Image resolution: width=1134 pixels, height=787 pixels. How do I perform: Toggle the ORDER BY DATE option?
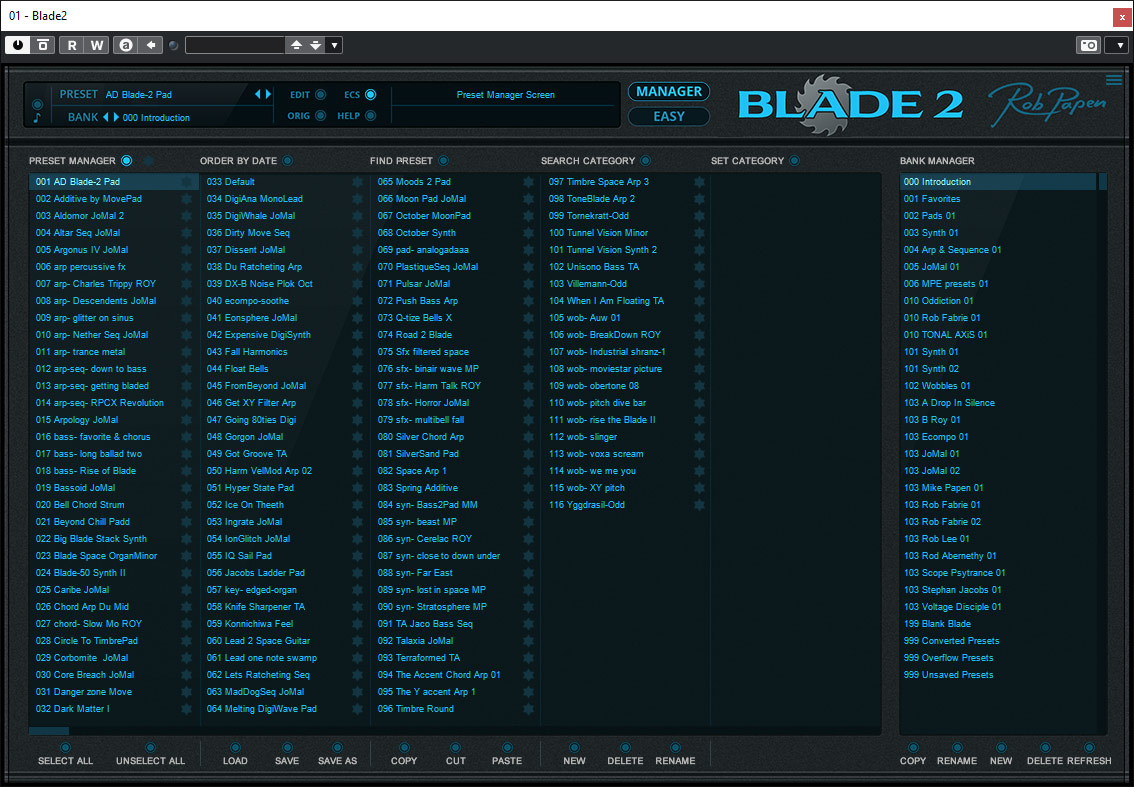[287, 161]
